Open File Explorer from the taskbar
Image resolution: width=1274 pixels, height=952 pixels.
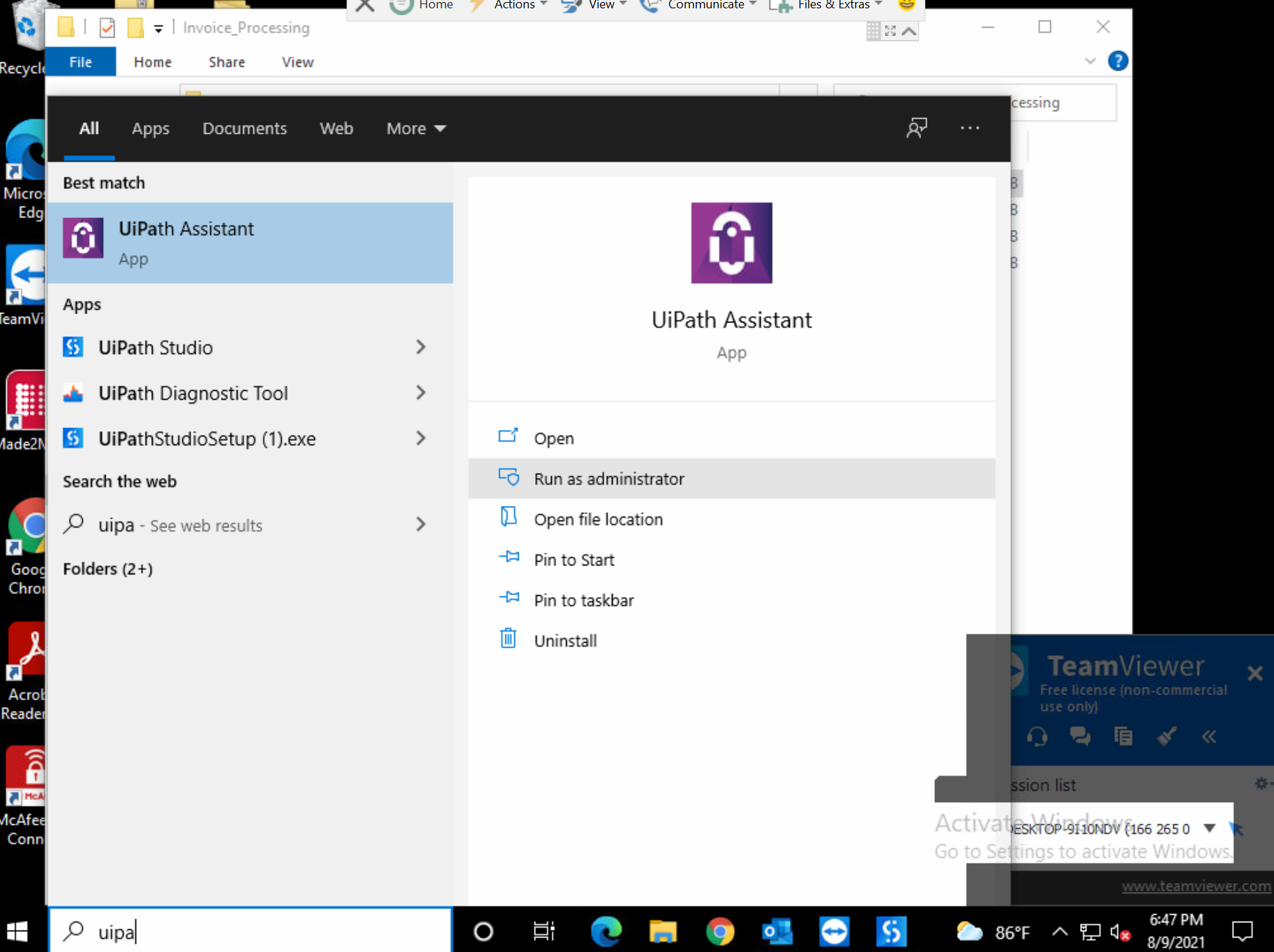click(x=663, y=931)
